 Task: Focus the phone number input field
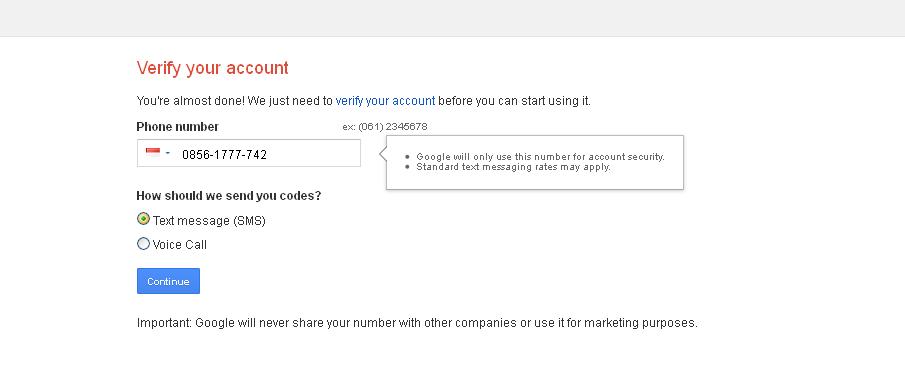(249, 153)
